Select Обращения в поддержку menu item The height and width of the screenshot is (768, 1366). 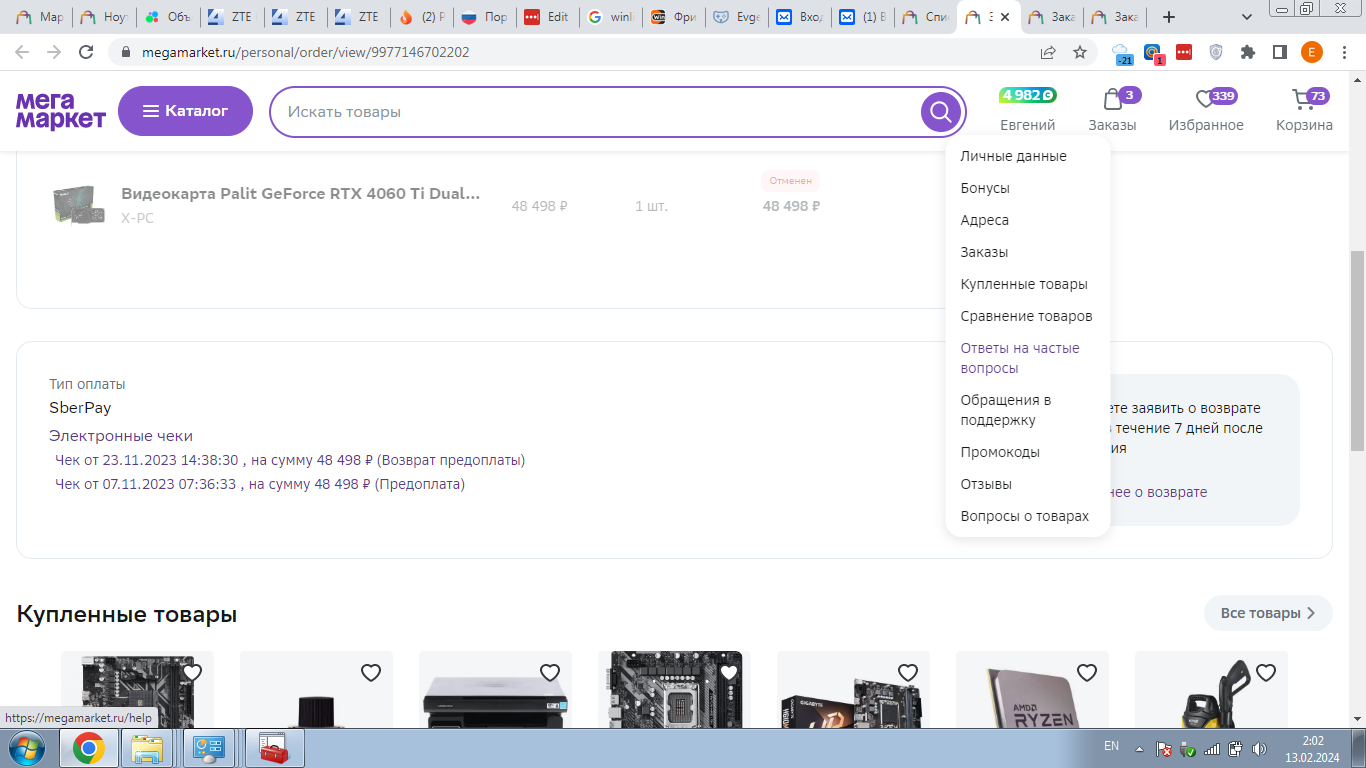[1006, 410]
